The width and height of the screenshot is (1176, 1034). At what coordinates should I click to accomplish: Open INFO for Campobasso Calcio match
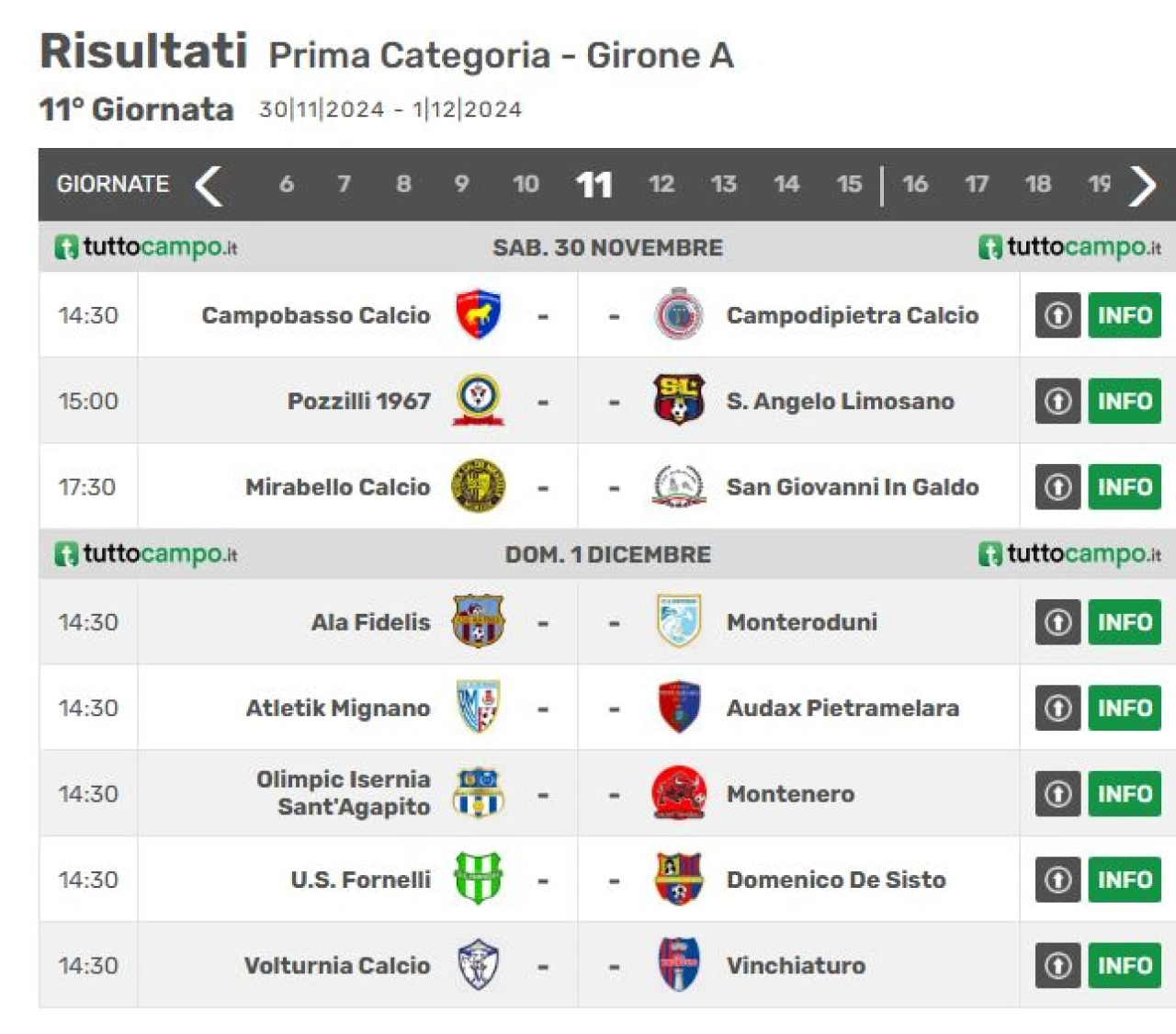[x=1125, y=315]
